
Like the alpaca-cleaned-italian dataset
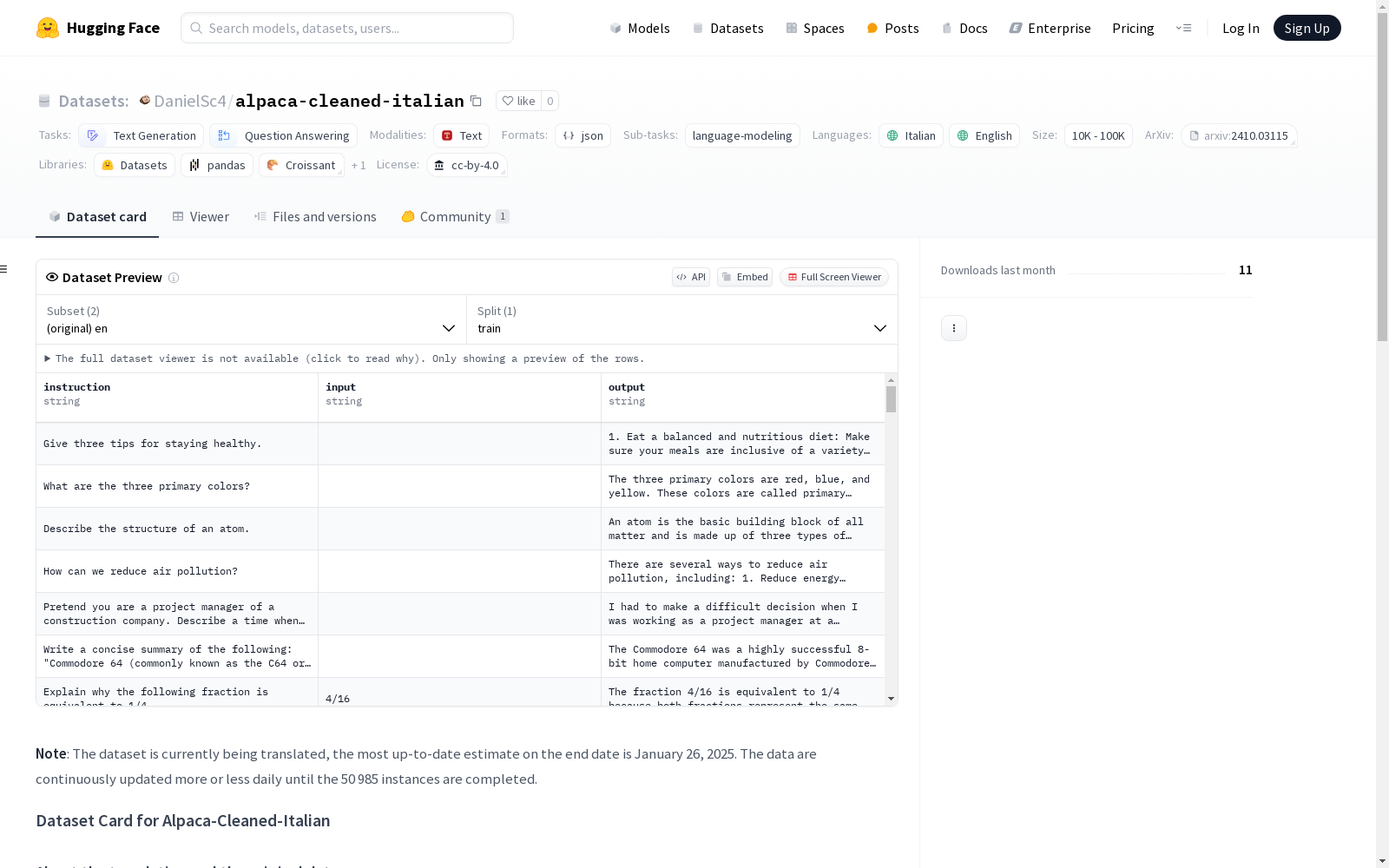point(518,101)
